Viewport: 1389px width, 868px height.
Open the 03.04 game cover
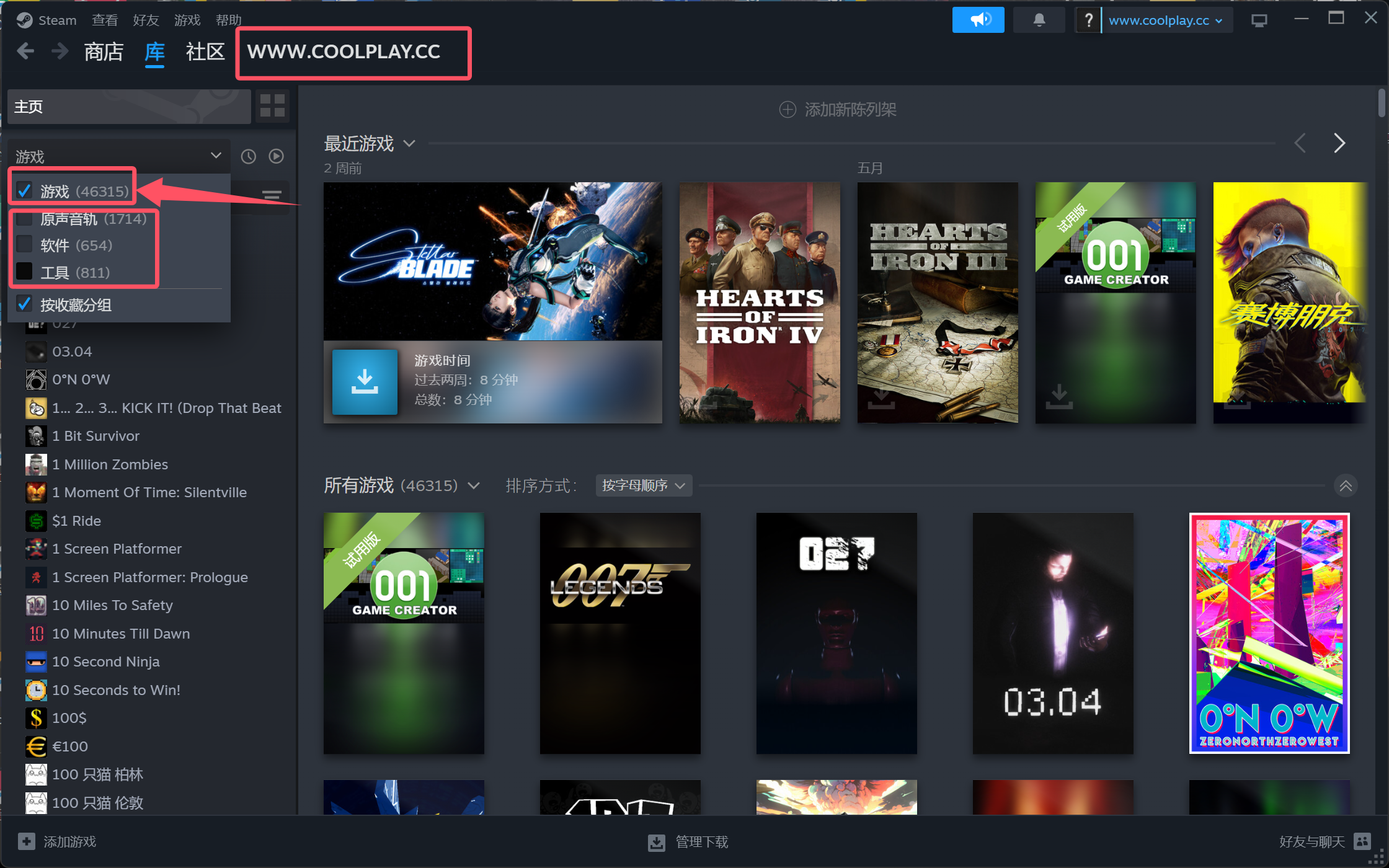1053,633
